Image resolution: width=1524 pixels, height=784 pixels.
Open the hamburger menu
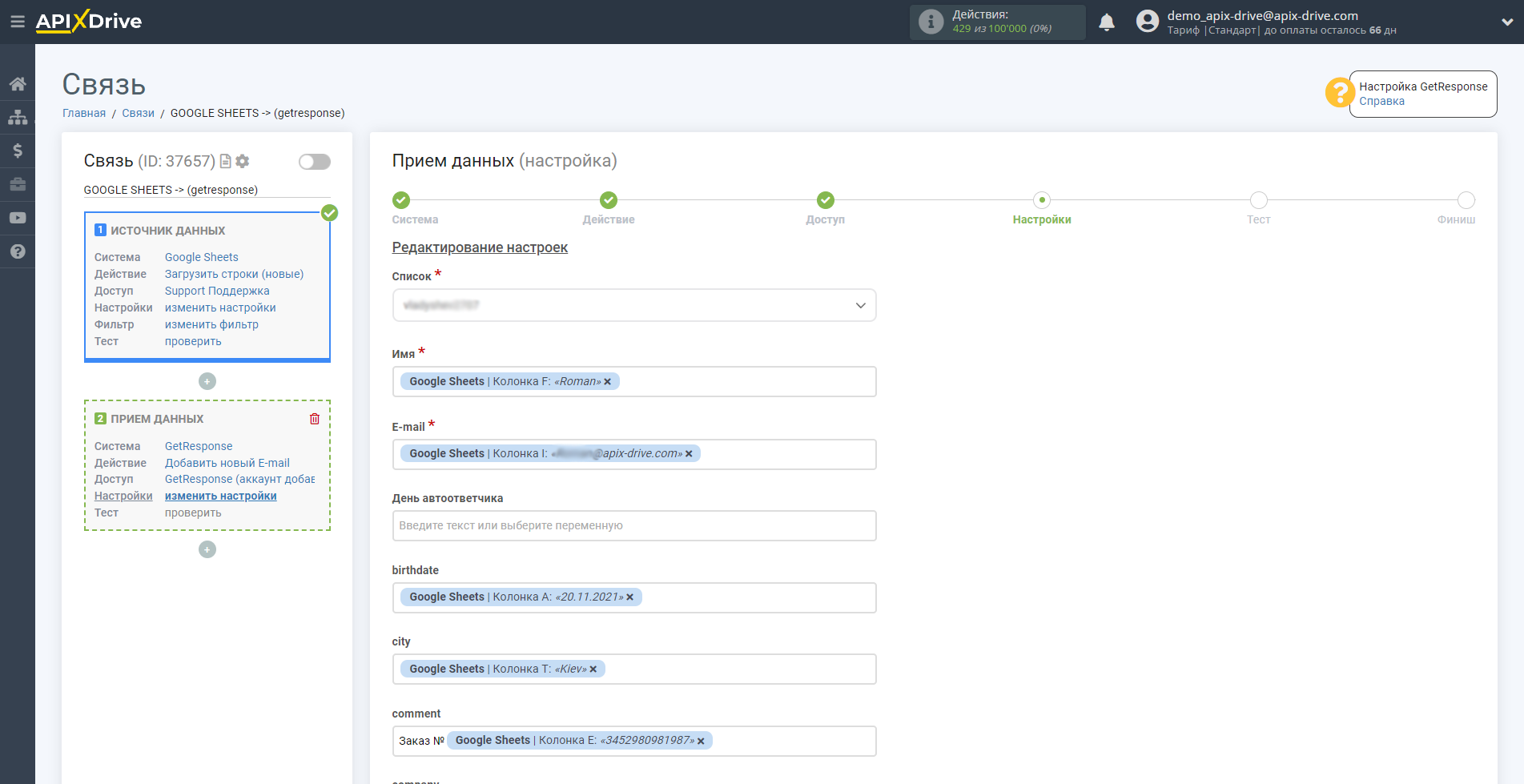[x=18, y=22]
